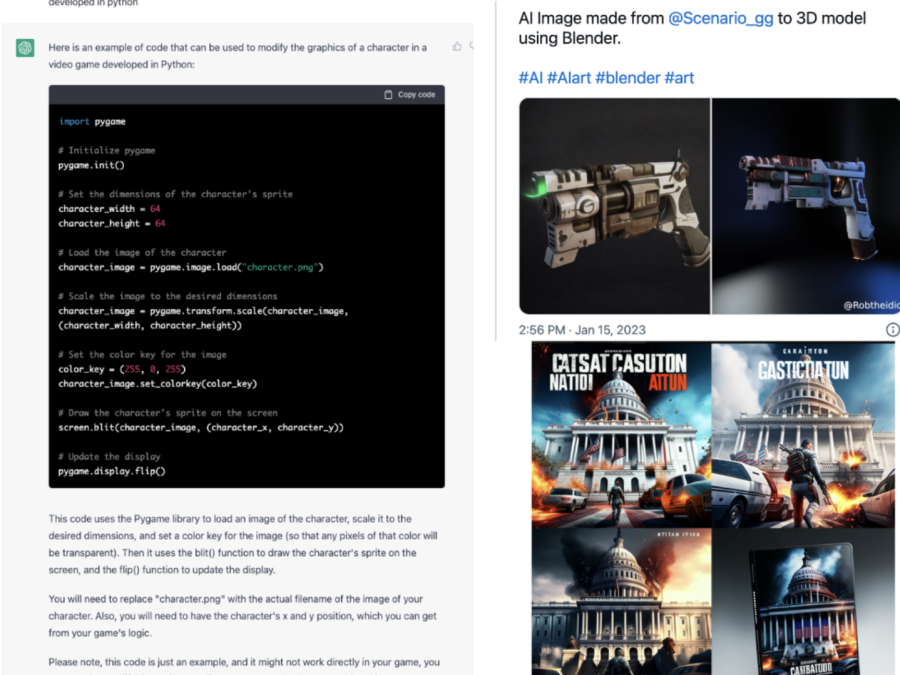The width and height of the screenshot is (900, 675).
Task: Open the poster titled CATSAT CASUTON NATIDI ATTUN
Action: click(x=622, y=435)
